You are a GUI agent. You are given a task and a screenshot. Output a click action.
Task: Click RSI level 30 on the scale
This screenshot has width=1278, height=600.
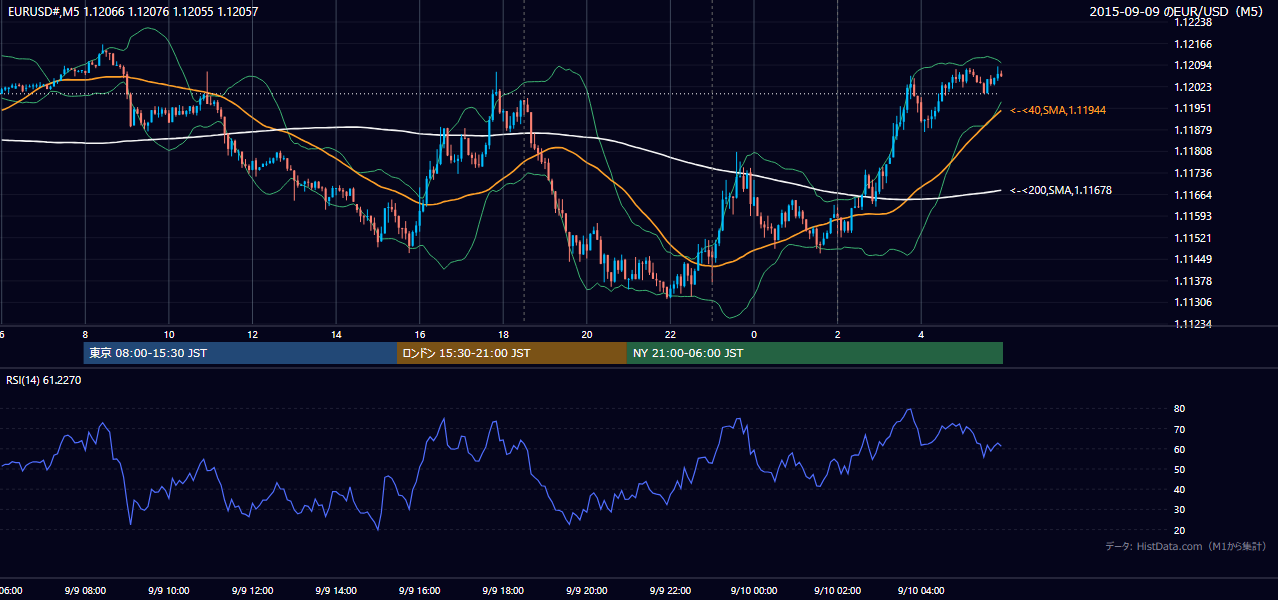coord(1180,510)
